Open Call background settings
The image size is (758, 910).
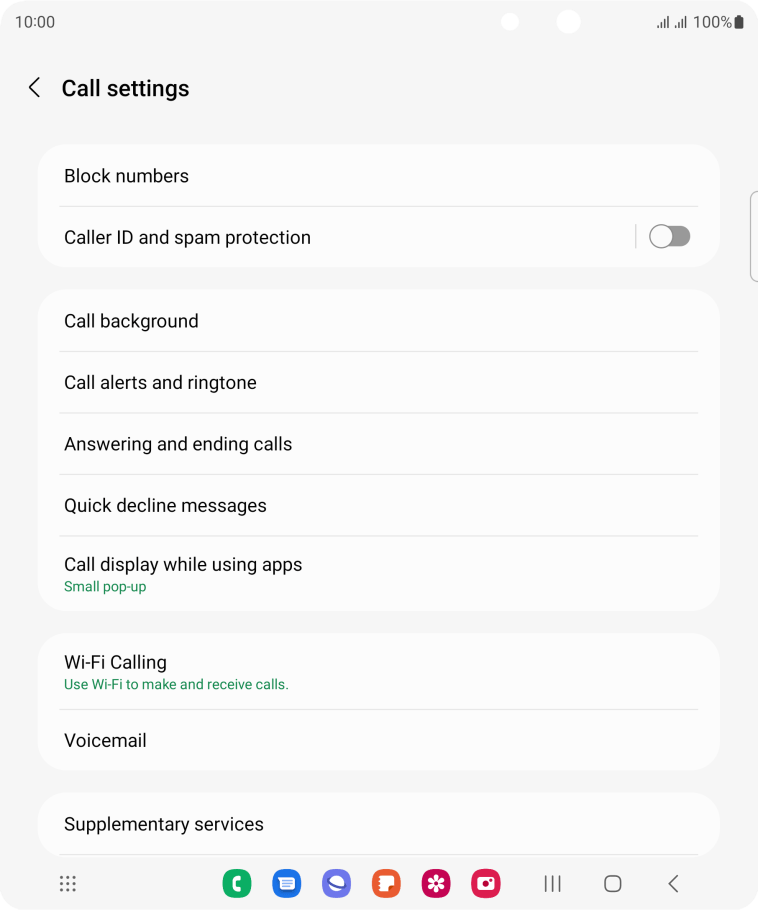point(378,321)
